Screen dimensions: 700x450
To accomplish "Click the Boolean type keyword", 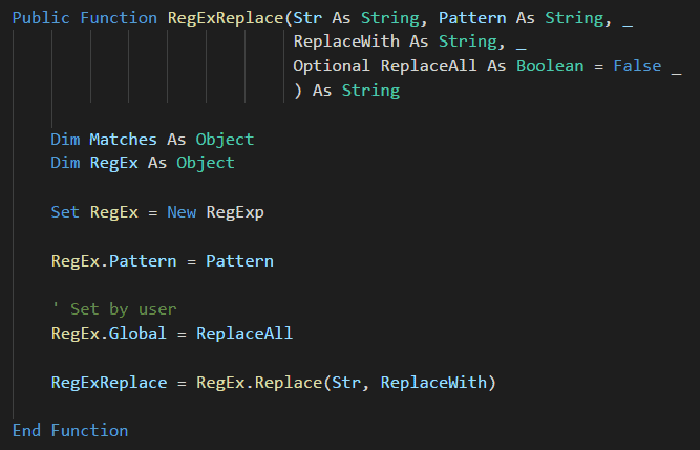I will [x=550, y=66].
